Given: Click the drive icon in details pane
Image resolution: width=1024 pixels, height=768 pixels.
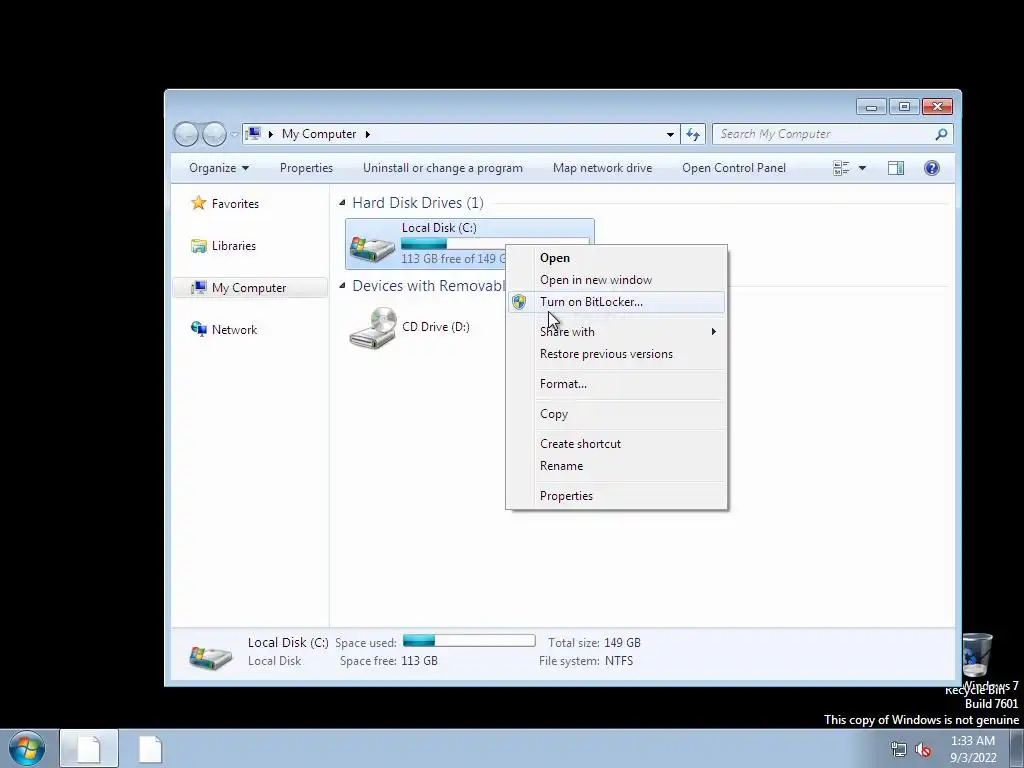Looking at the screenshot, I should [210, 656].
